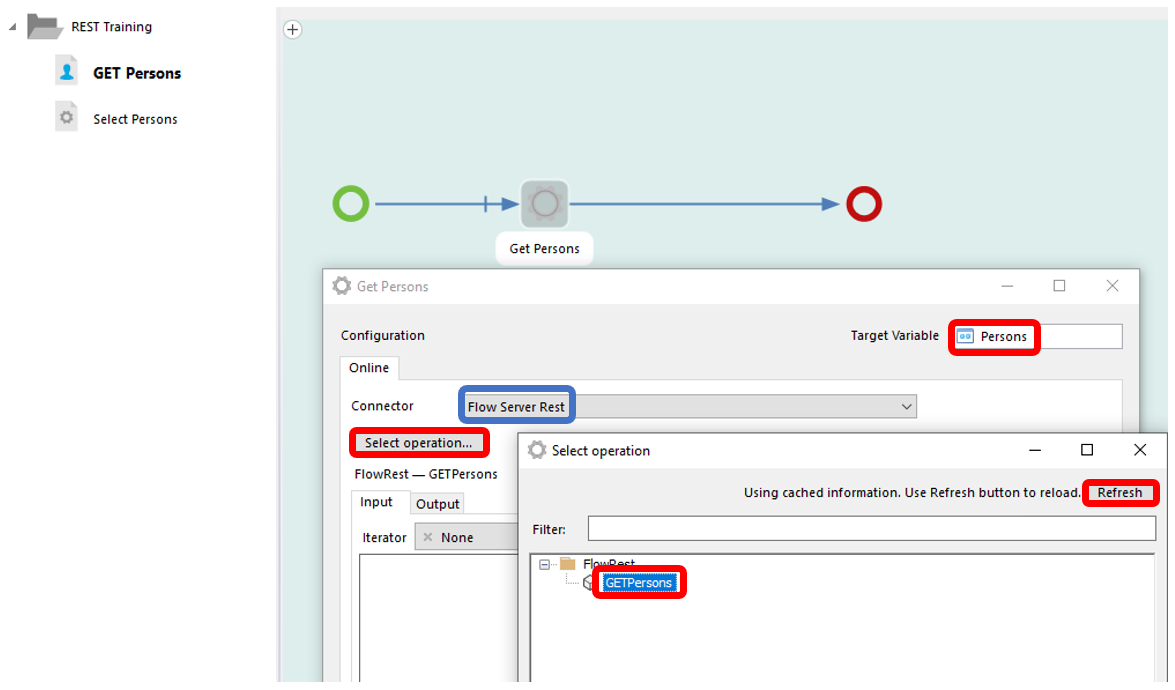This screenshot has width=1175, height=690.
Task: Click the GET Persons person icon
Action: click(66, 72)
